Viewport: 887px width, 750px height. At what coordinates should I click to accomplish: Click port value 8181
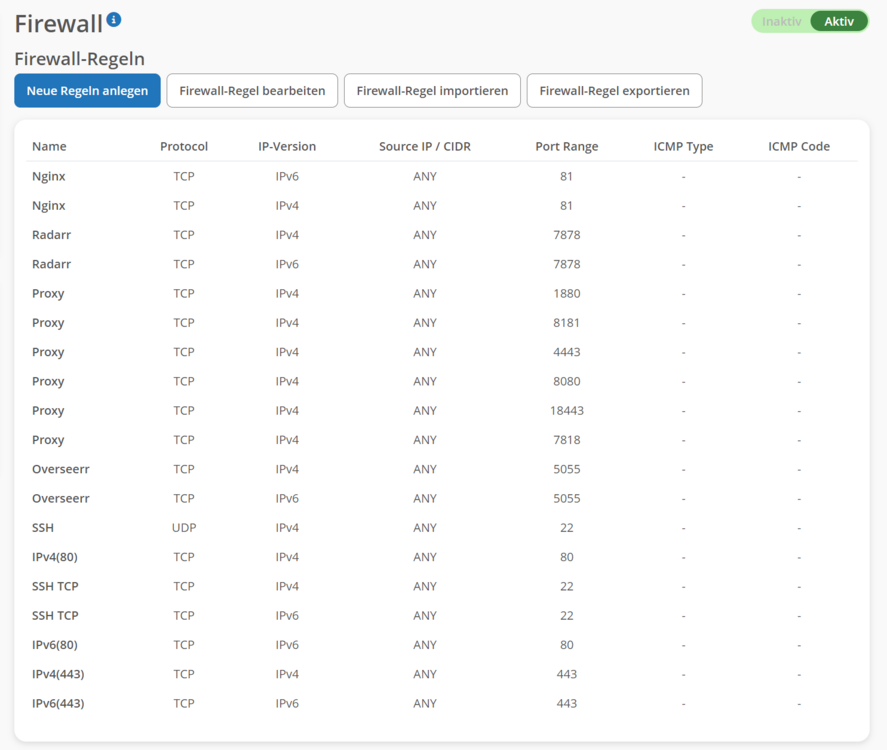click(567, 323)
